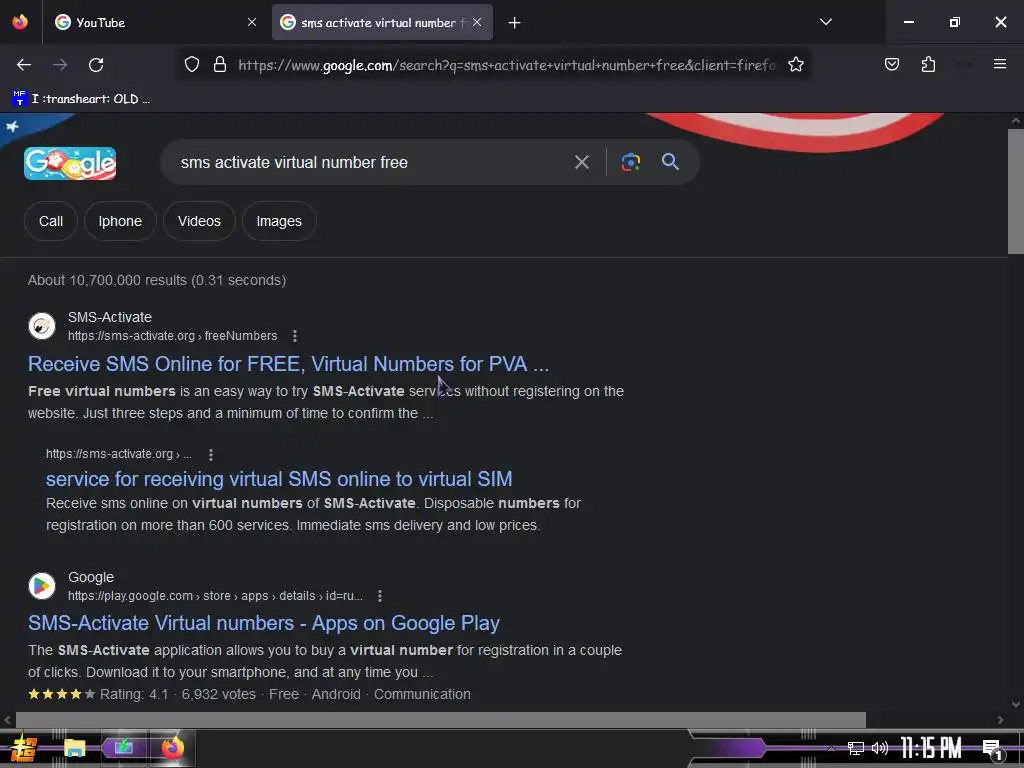Reload the current page
This screenshot has width=1024, height=768.
pyautogui.click(x=96, y=65)
